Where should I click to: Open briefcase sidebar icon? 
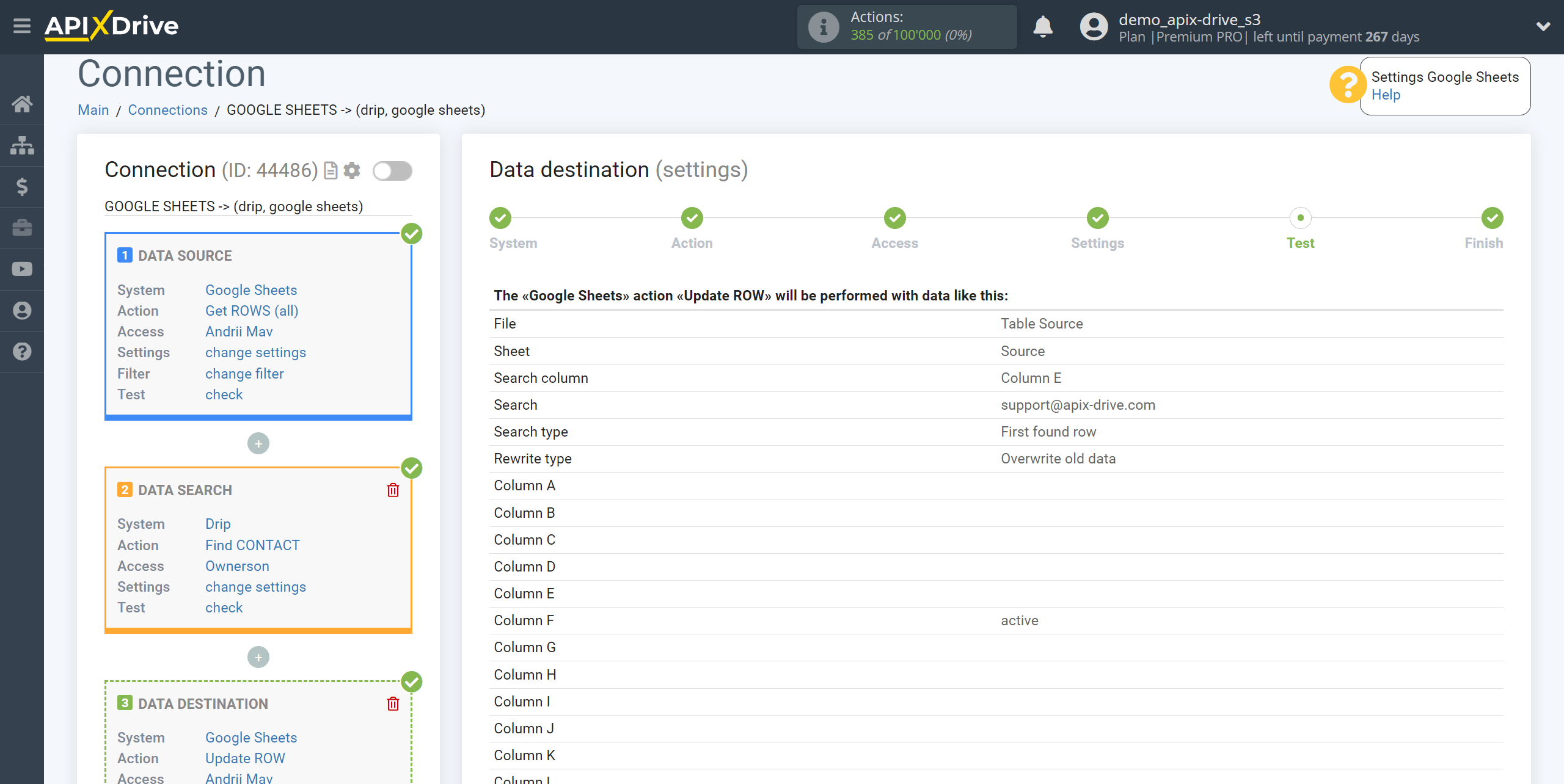pyautogui.click(x=22, y=228)
